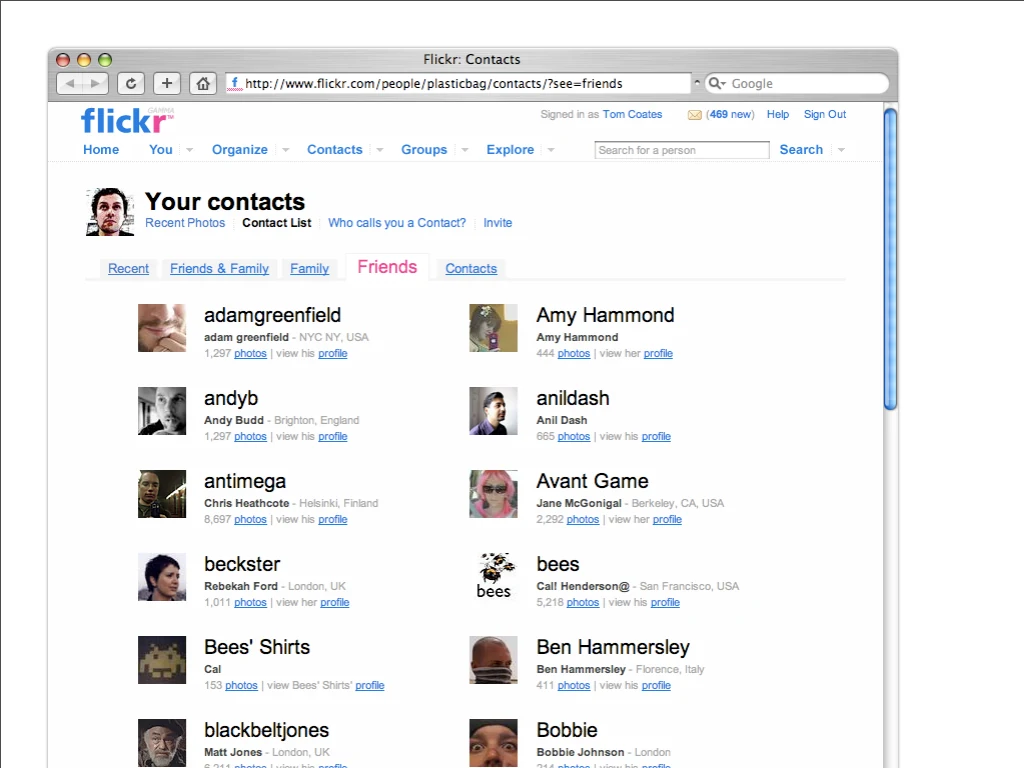Open Bobbie's avatar thumbnail
The height and width of the screenshot is (768, 1024).
tap(493, 743)
